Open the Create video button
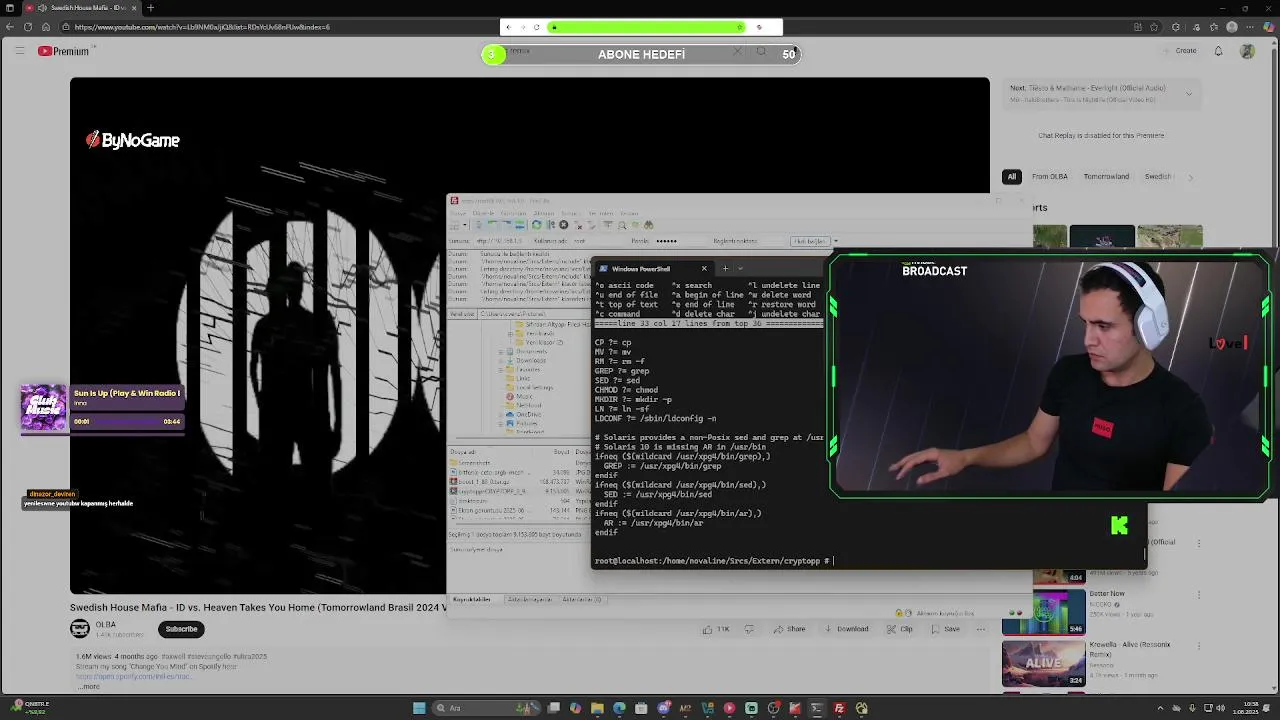Image resolution: width=1280 pixels, height=720 pixels. [1181, 51]
